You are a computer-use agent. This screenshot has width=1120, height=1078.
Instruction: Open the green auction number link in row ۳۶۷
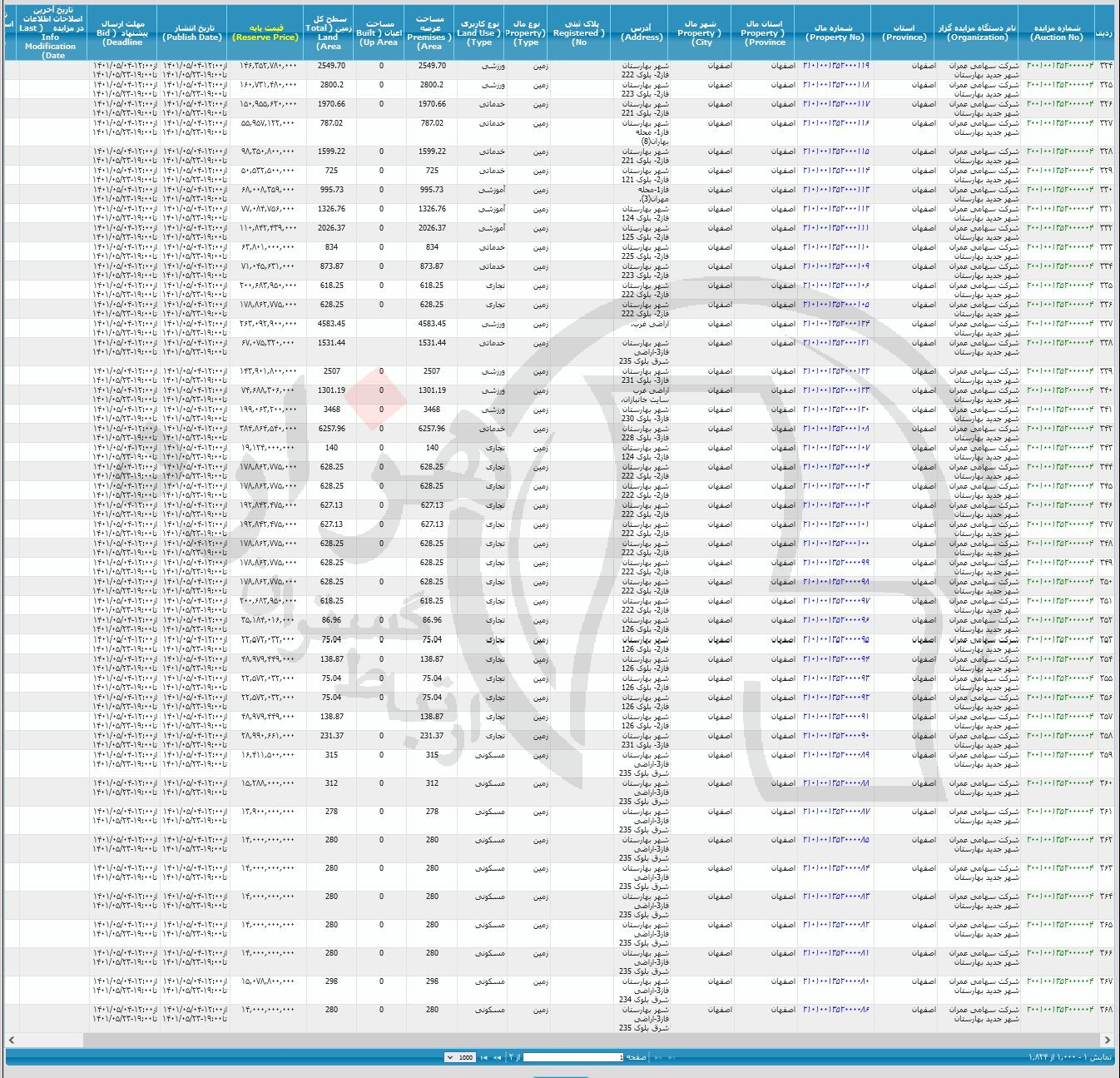[x=1060, y=981]
